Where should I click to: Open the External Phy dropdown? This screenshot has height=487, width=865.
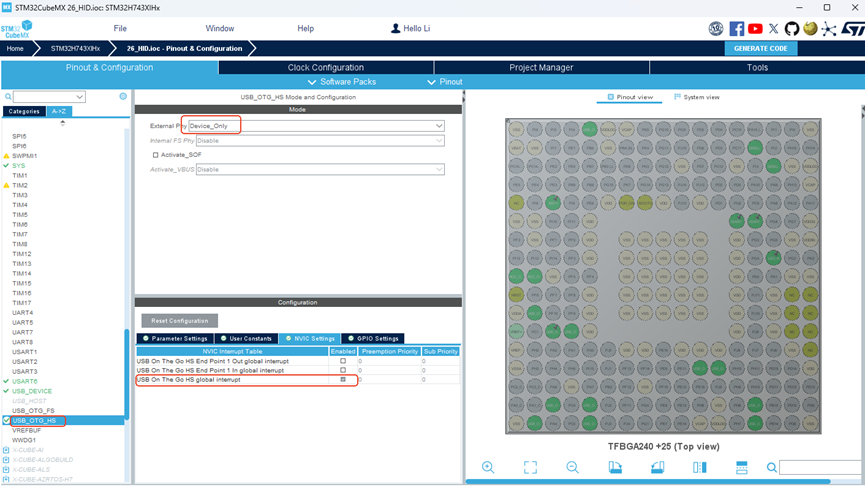tap(317, 126)
